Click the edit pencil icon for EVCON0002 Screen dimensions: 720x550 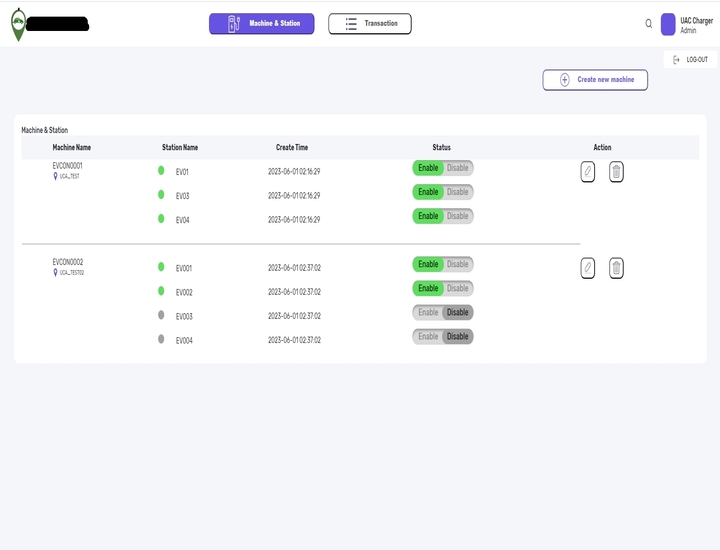588,268
